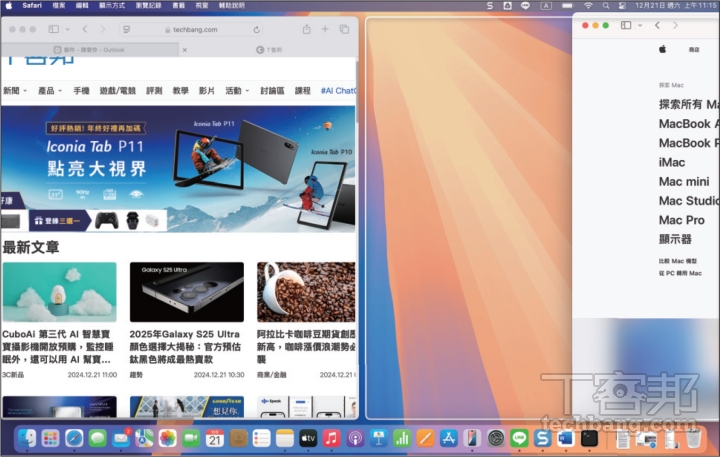Open App Store from the Dock
This screenshot has width=720, height=457.
click(x=449, y=438)
